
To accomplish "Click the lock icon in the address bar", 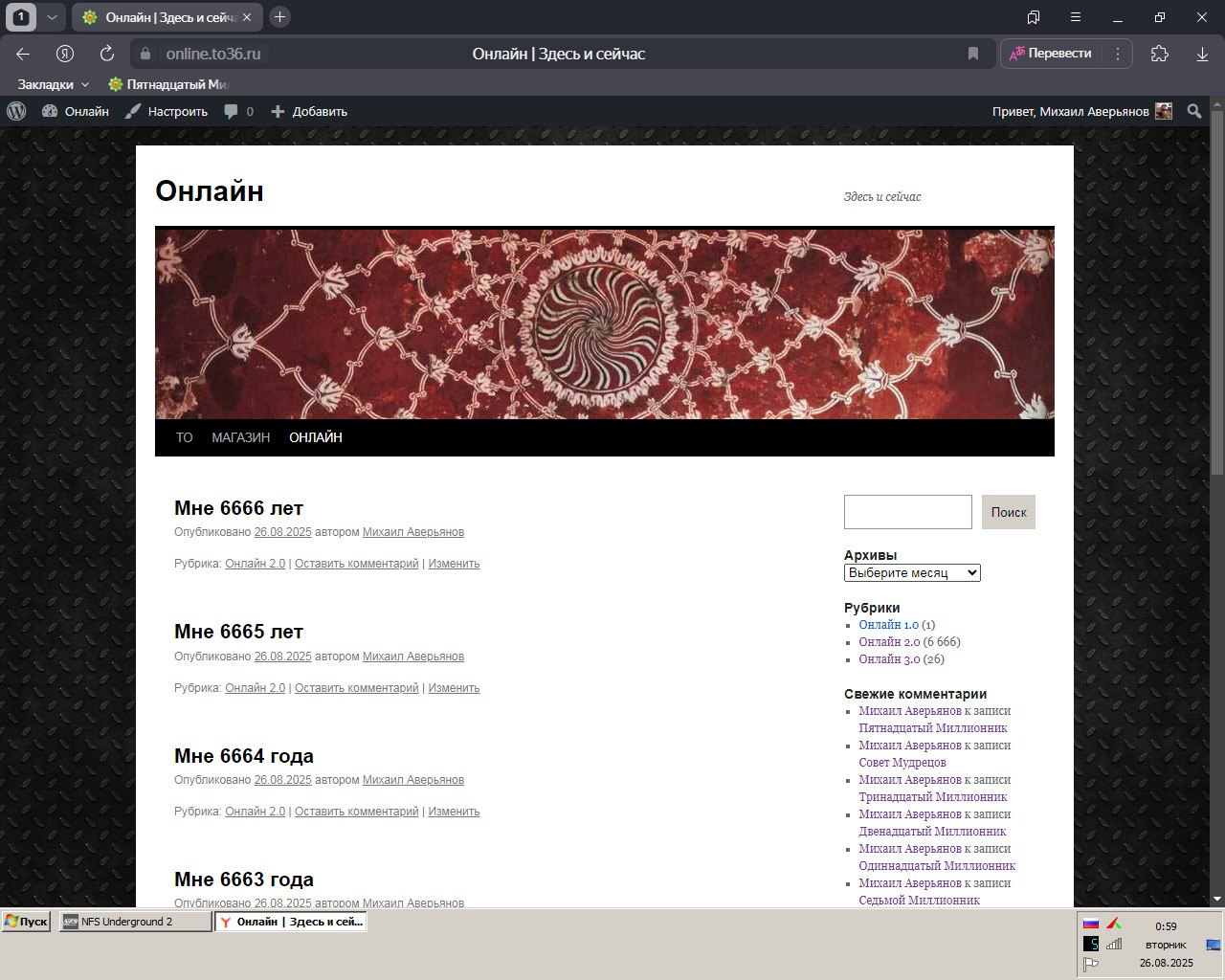I will pyautogui.click(x=145, y=54).
